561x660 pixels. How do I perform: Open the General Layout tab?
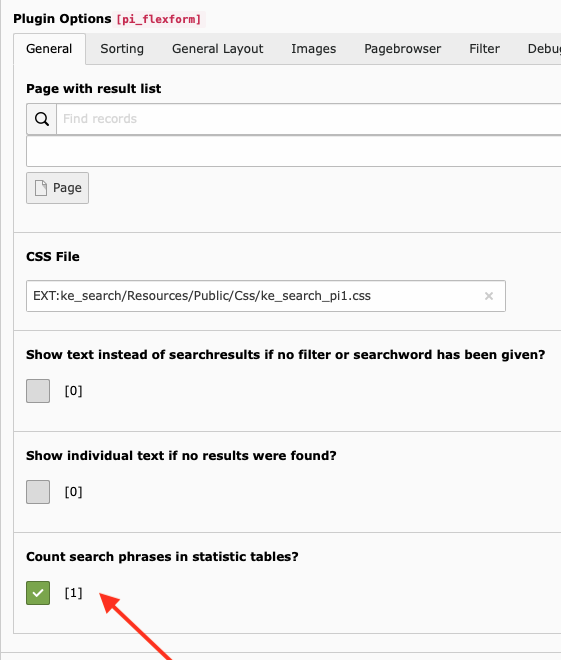point(218,49)
